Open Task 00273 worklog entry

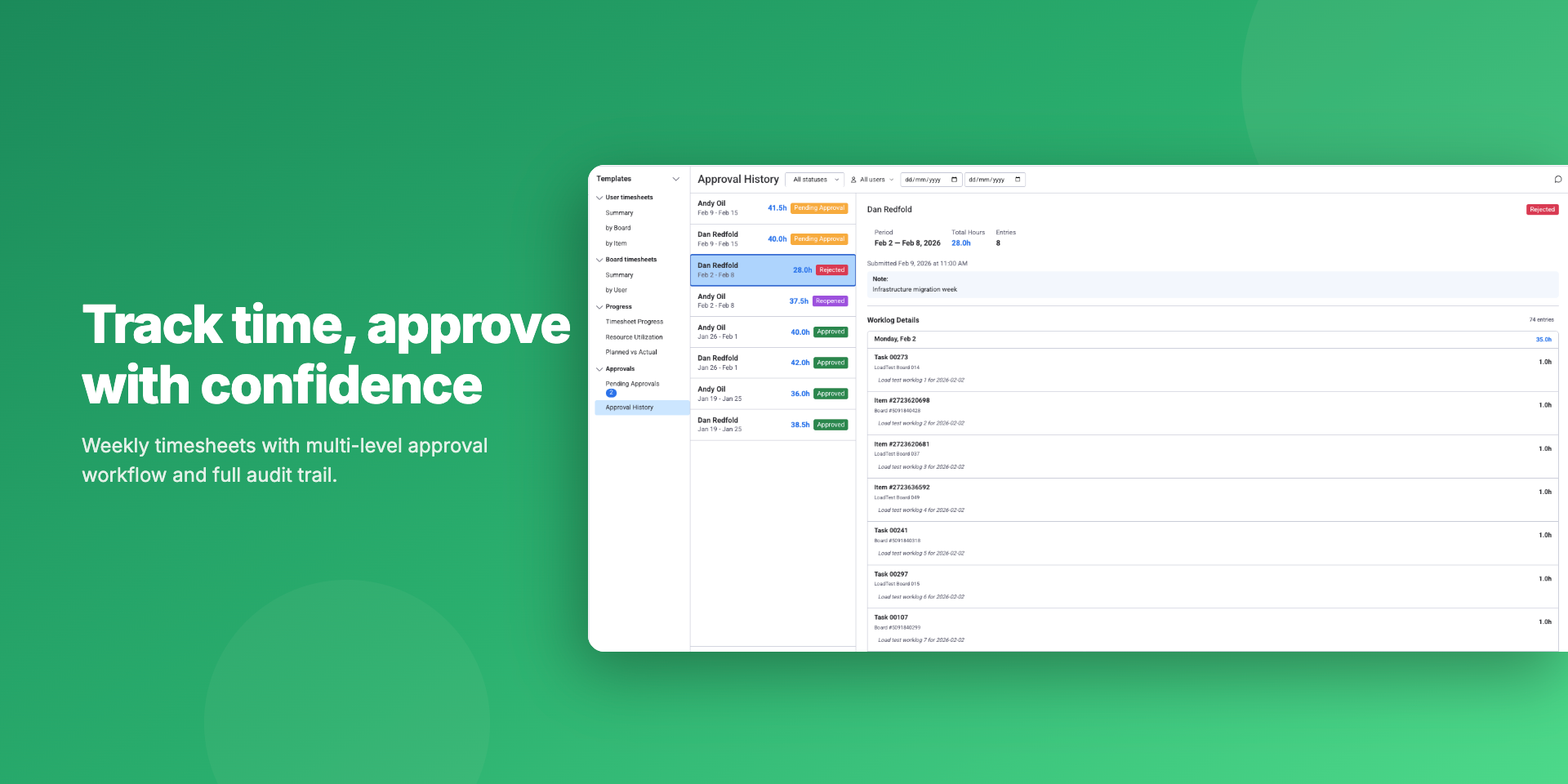(x=891, y=358)
